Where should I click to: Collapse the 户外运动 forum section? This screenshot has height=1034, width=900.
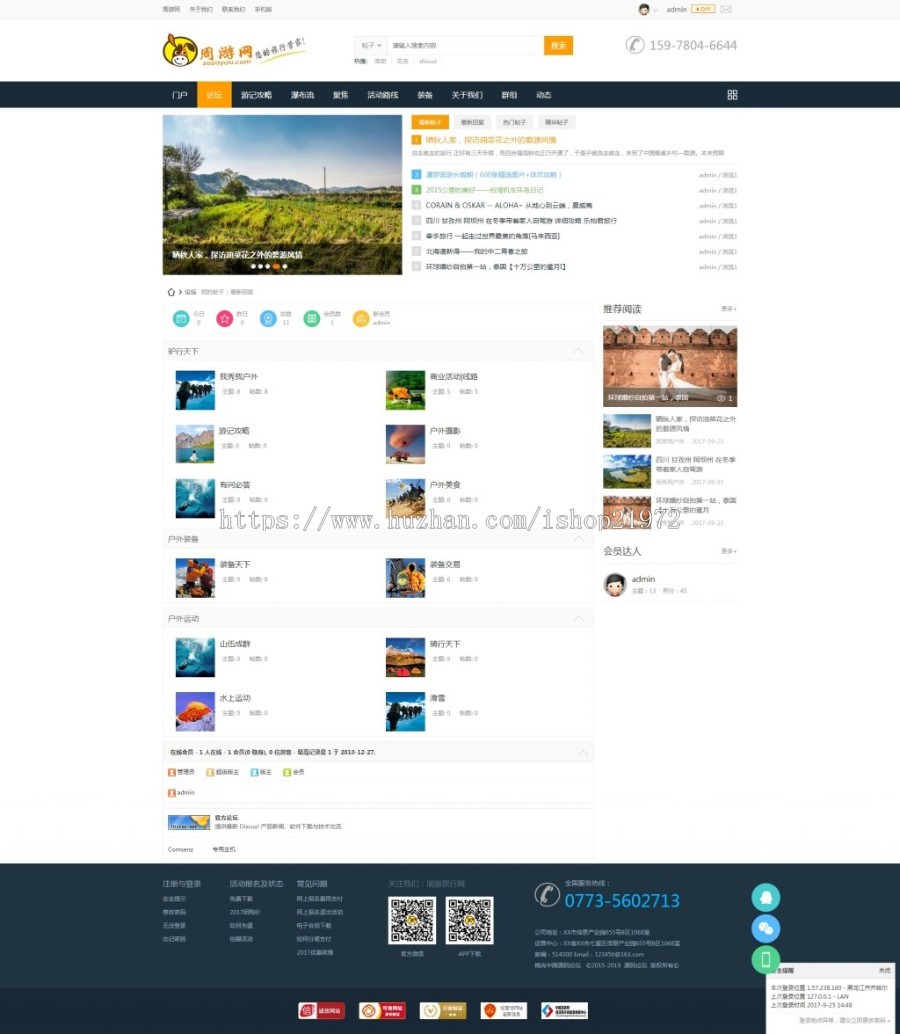point(578,618)
